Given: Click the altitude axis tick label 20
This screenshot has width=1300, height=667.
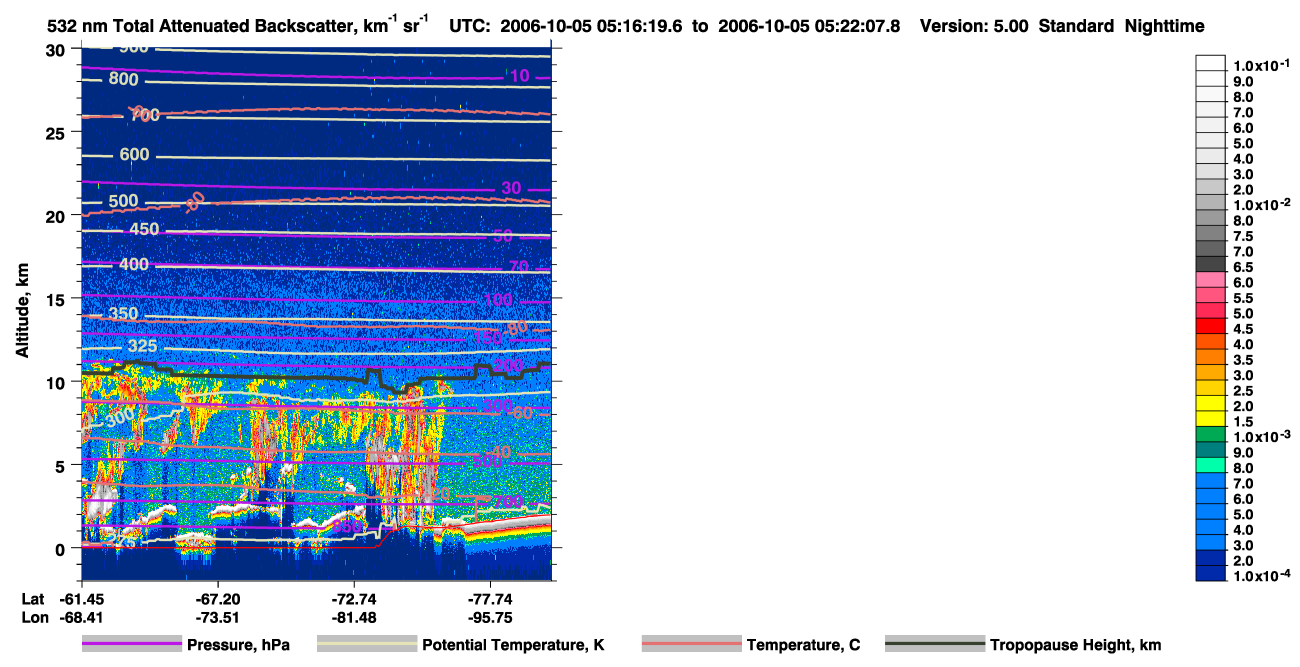Looking at the screenshot, I should (x=56, y=216).
